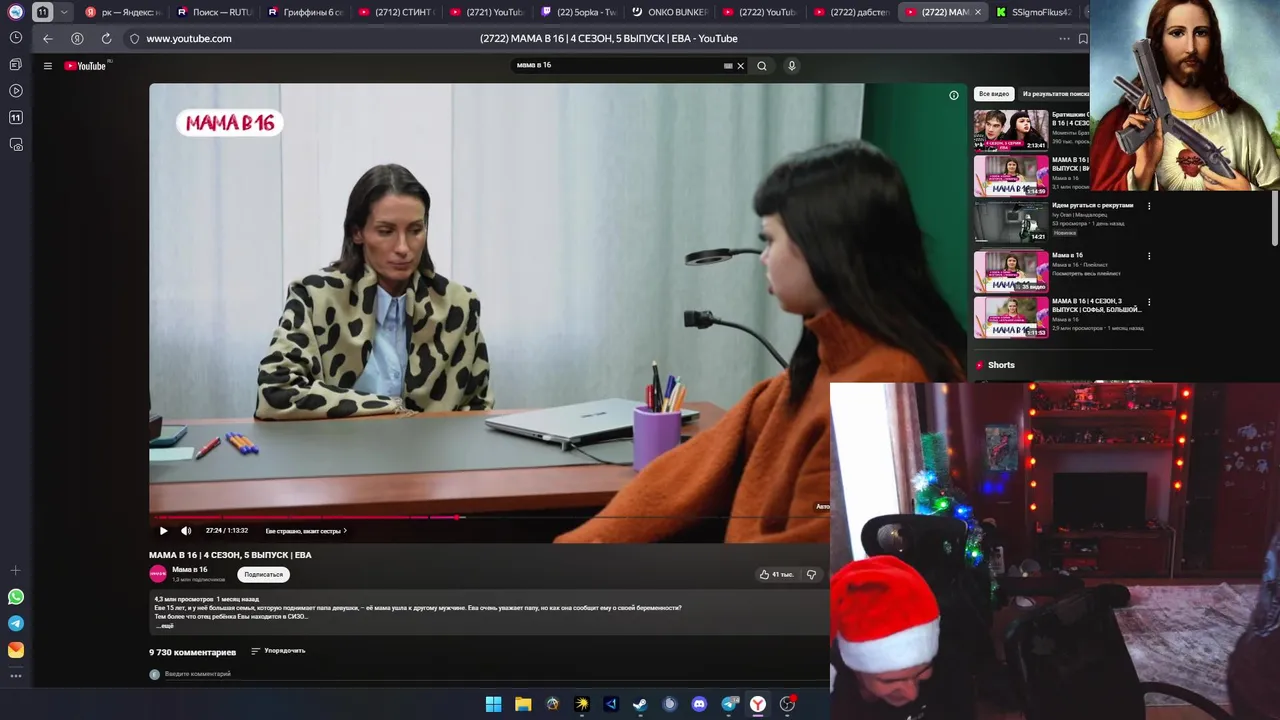
Task: Bookmark the page with the bookmark icon
Action: tap(1083, 39)
